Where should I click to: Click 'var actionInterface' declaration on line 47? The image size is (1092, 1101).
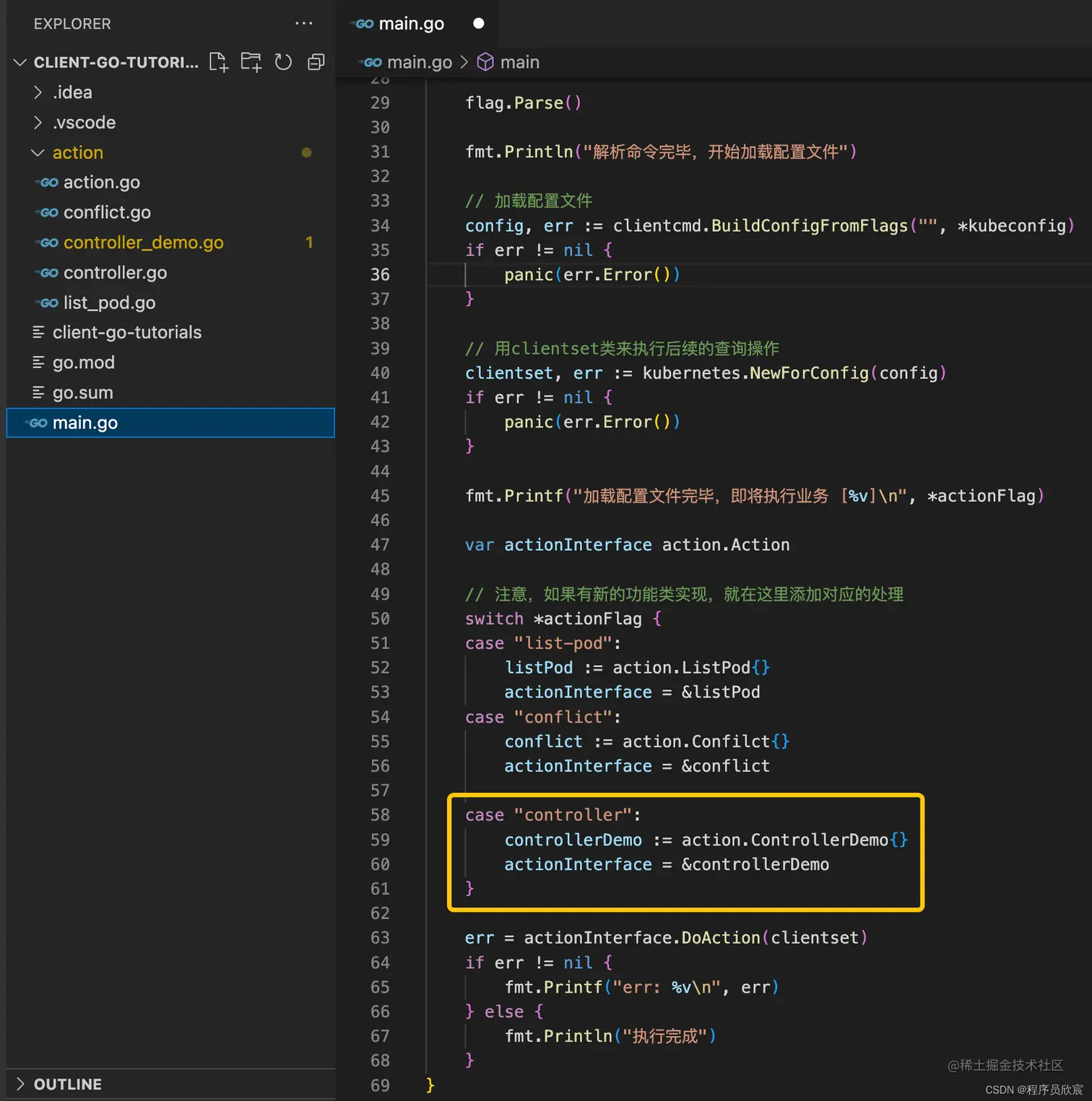click(x=558, y=545)
